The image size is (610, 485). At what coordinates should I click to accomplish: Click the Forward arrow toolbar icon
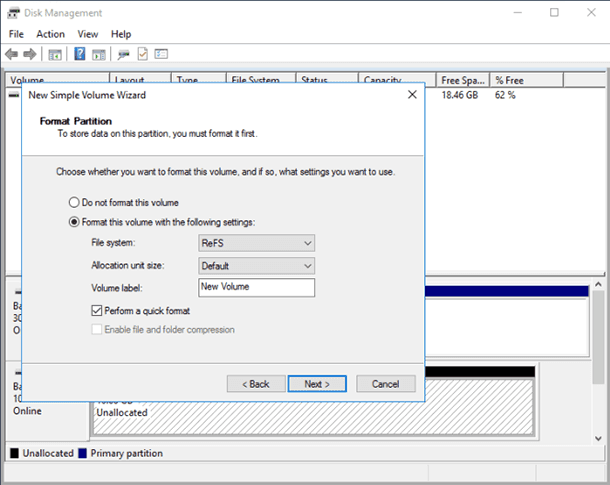pyautogui.click(x=30, y=54)
